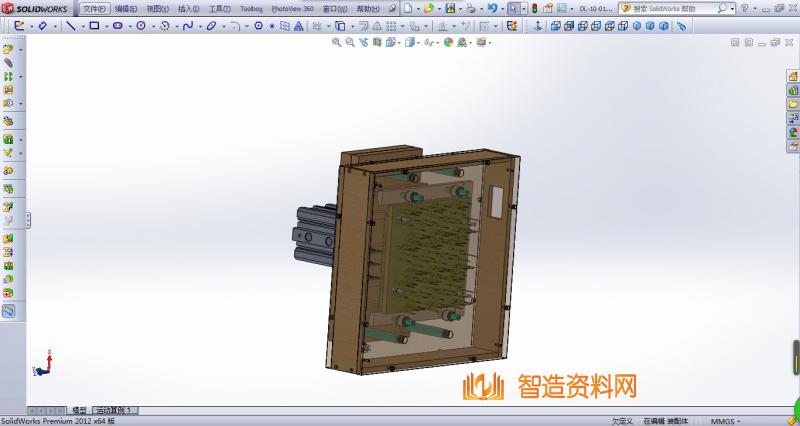
Task: Select the Spline sketch tool
Action: tap(186, 25)
